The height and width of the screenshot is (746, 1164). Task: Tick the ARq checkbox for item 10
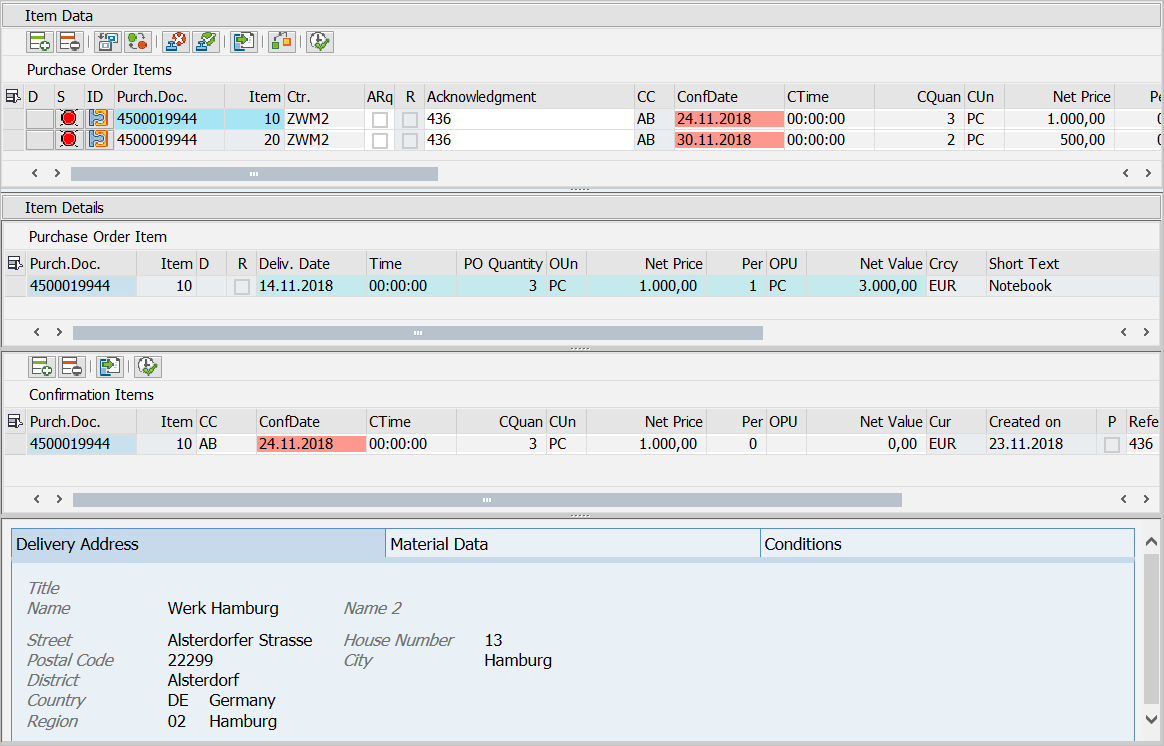pos(380,119)
